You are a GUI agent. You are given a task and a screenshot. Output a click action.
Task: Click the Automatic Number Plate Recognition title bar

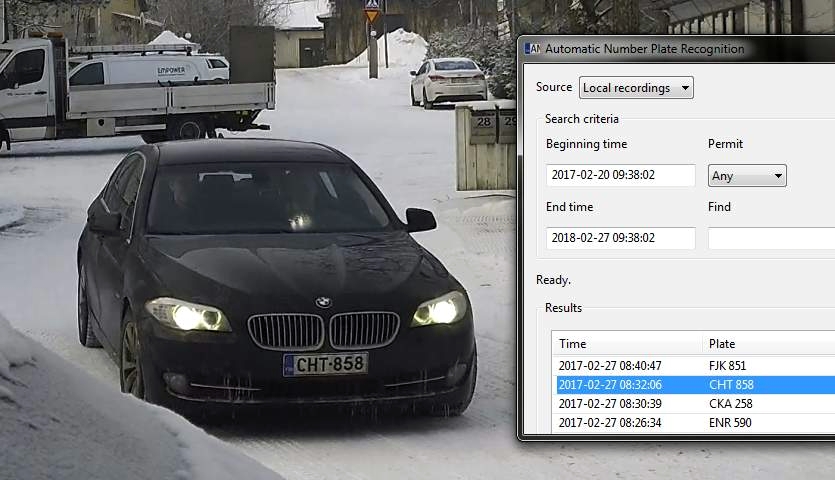680,49
